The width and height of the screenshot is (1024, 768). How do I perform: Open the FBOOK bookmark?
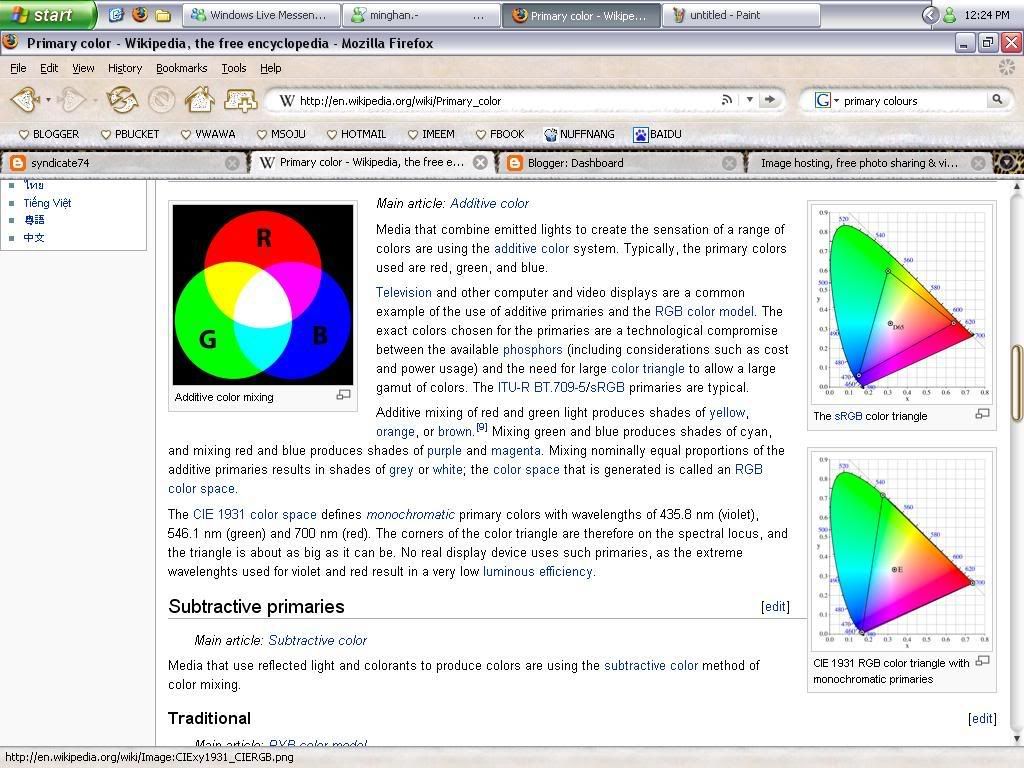(500, 134)
